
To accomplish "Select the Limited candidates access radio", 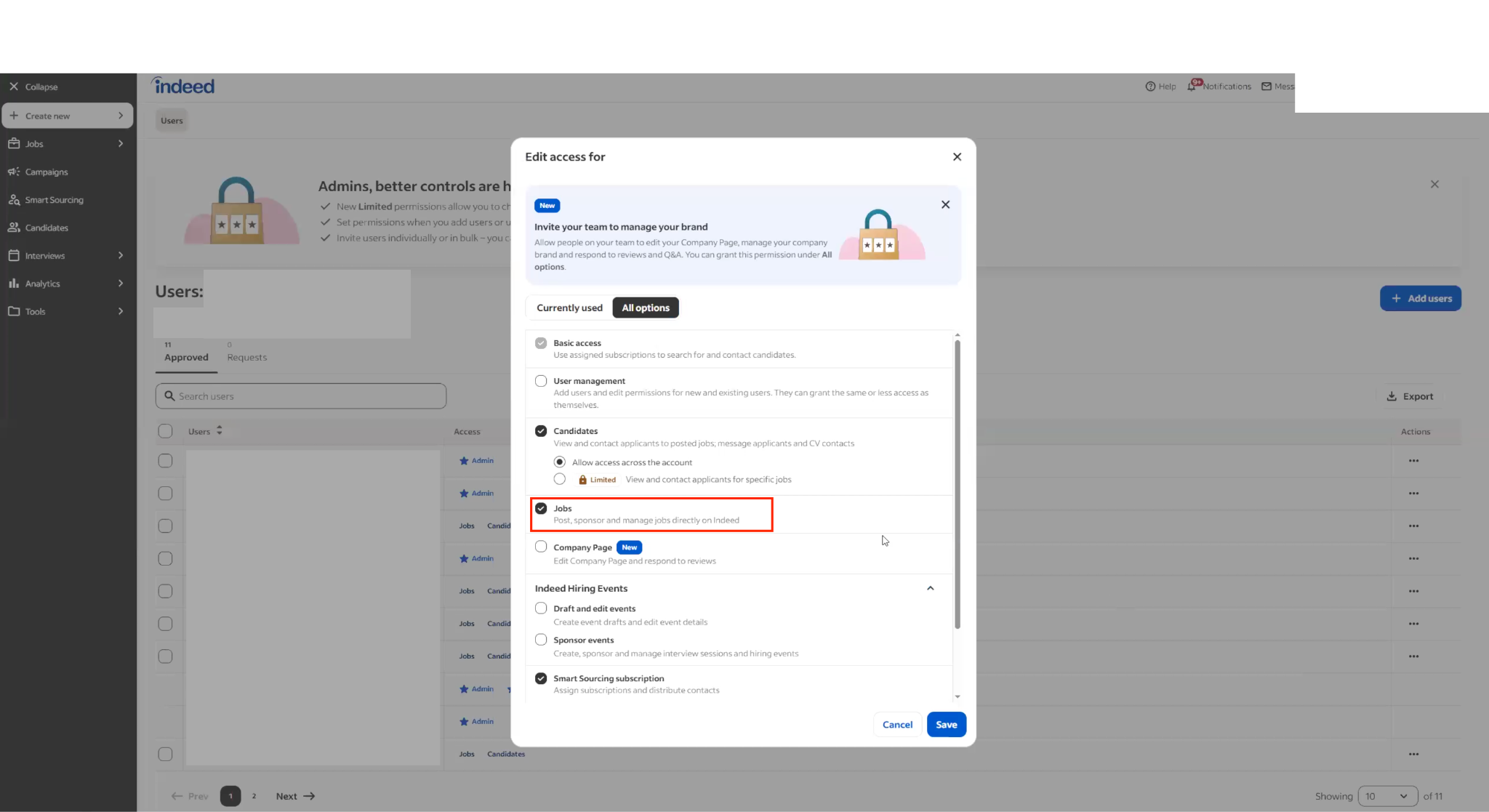I will point(559,479).
